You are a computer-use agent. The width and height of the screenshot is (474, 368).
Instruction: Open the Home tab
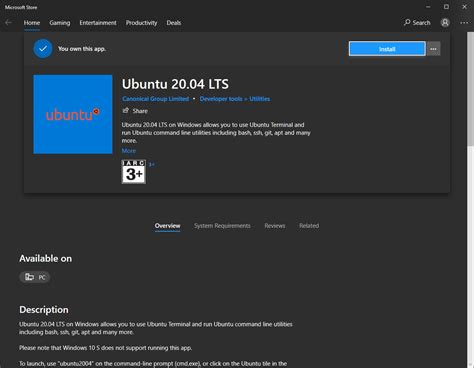32,23
